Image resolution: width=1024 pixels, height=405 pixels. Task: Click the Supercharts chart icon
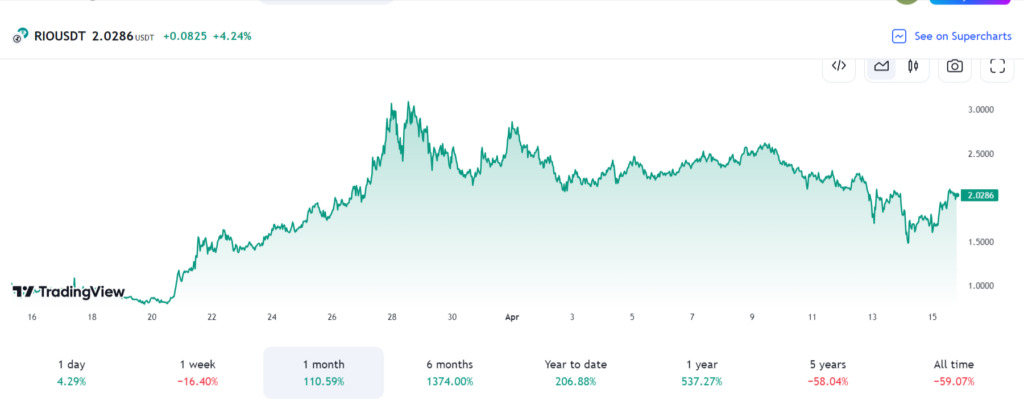click(x=899, y=36)
